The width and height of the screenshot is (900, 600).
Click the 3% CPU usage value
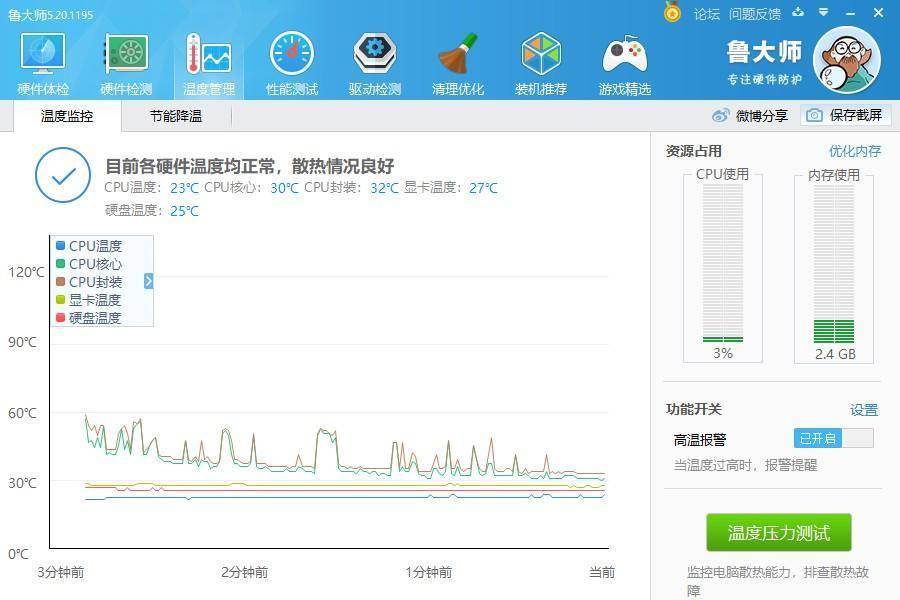point(723,353)
